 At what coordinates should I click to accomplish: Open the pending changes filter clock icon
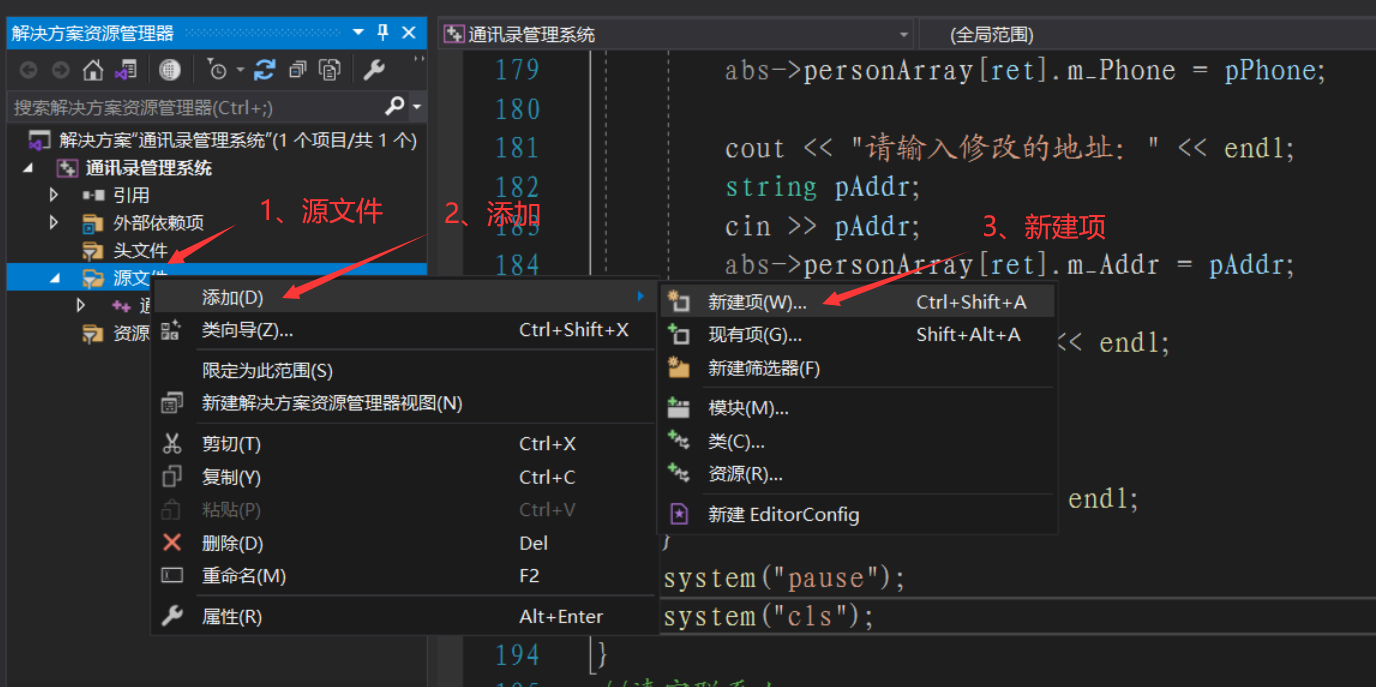pyautogui.click(x=217, y=70)
